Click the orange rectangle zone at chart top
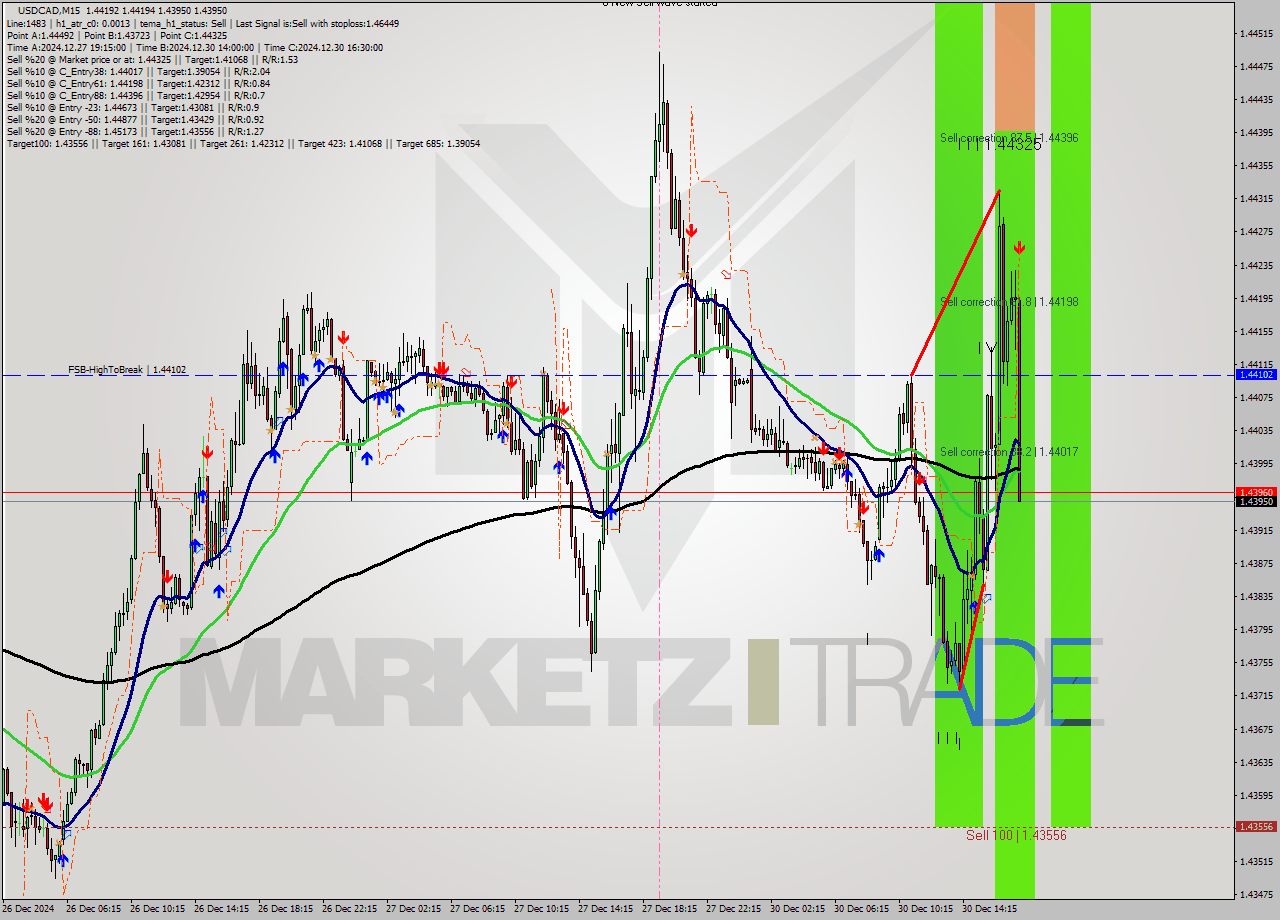 1014,66
